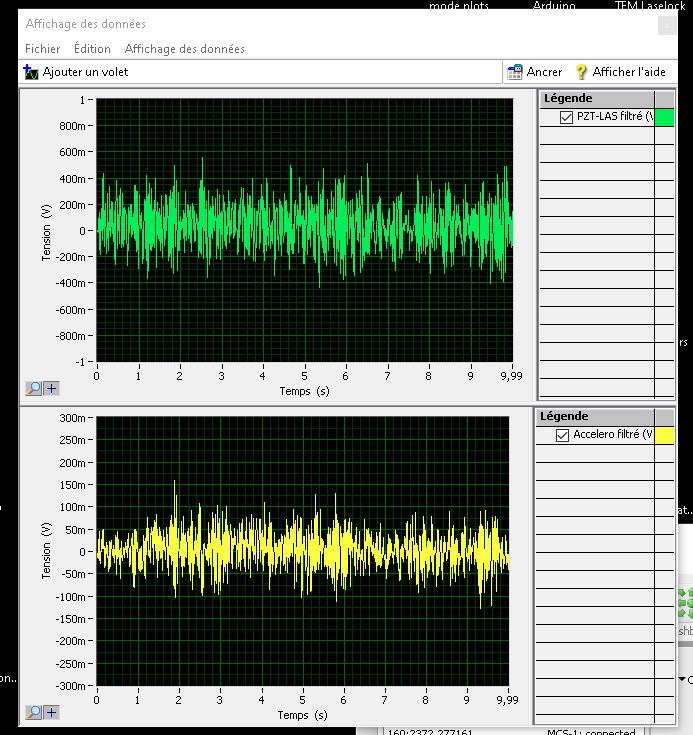Viewport: 693px width, 735px height.
Task: Click the yellow Accelero color swatch
Action: (665, 435)
